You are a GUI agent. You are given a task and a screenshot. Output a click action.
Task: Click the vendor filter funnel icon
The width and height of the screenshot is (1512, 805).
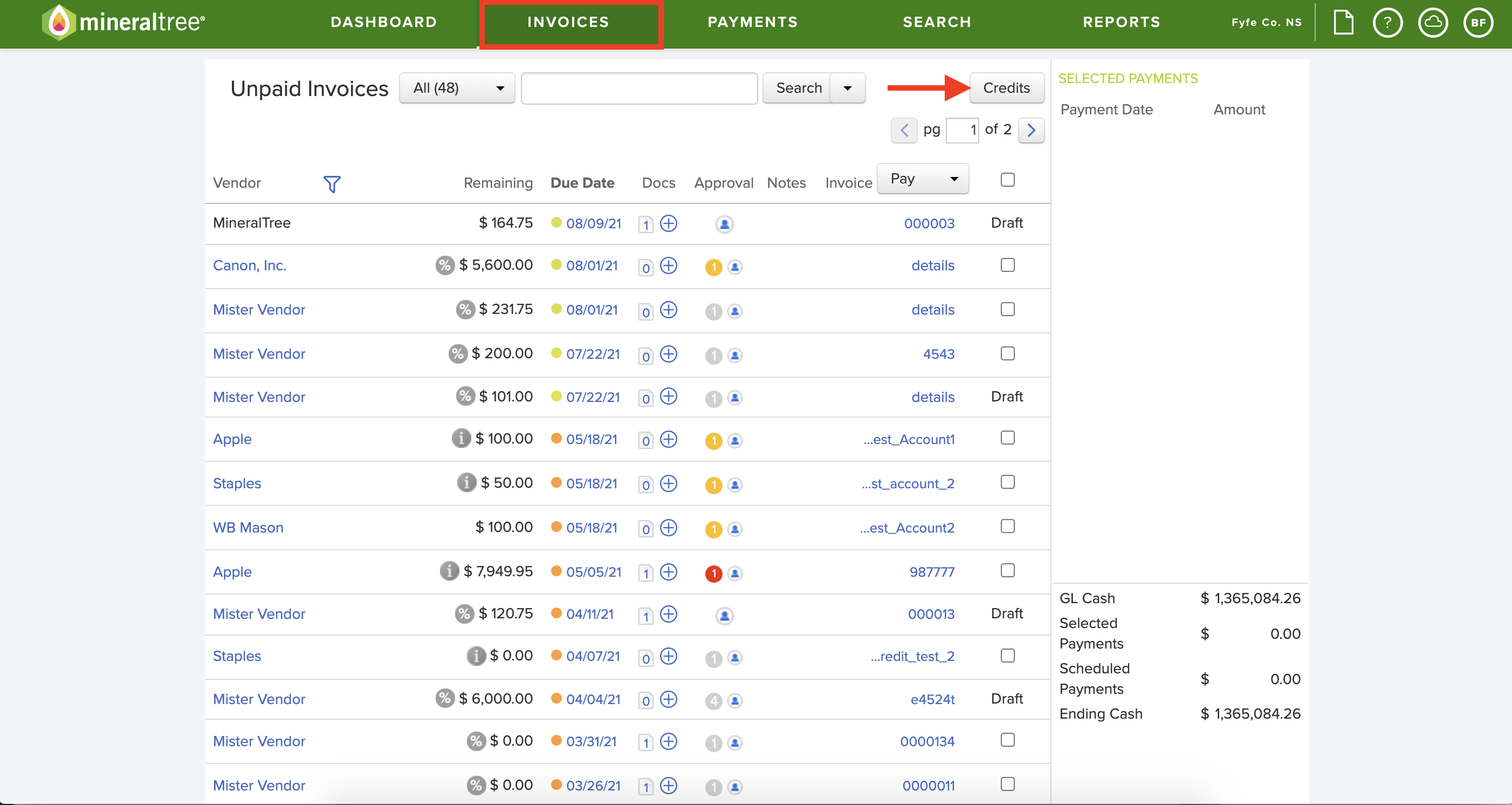tap(332, 184)
